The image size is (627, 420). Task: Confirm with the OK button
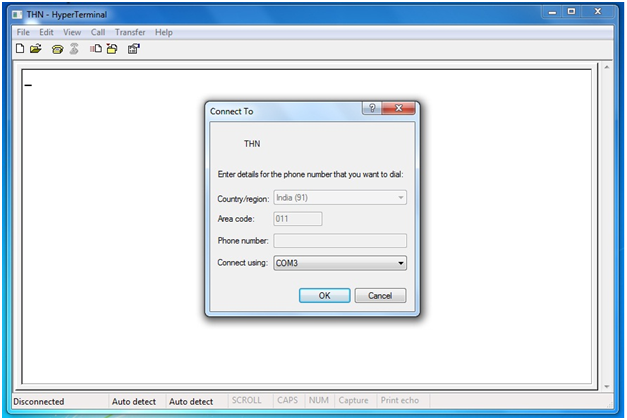point(324,296)
